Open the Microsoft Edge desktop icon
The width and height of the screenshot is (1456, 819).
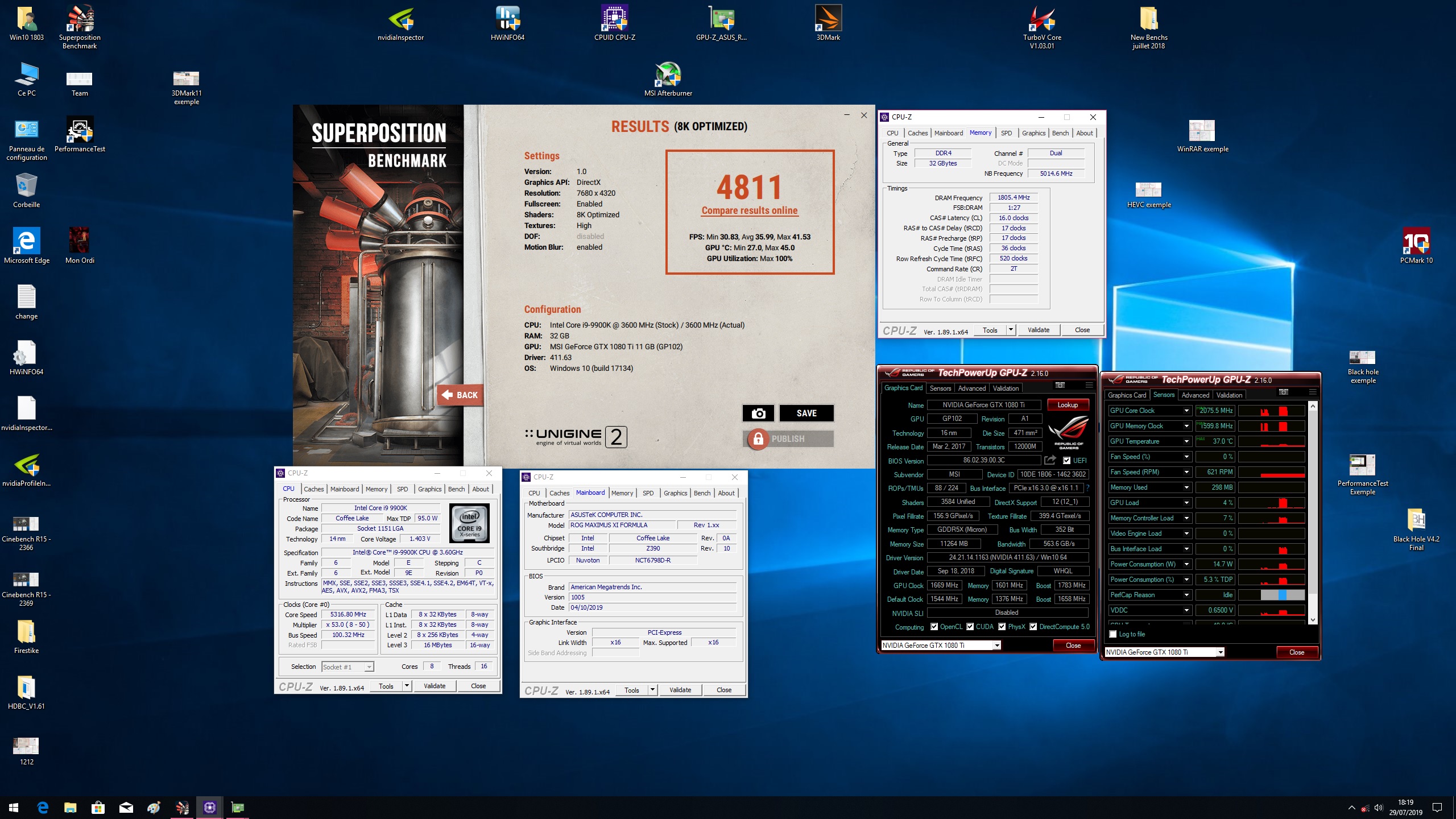[x=26, y=246]
